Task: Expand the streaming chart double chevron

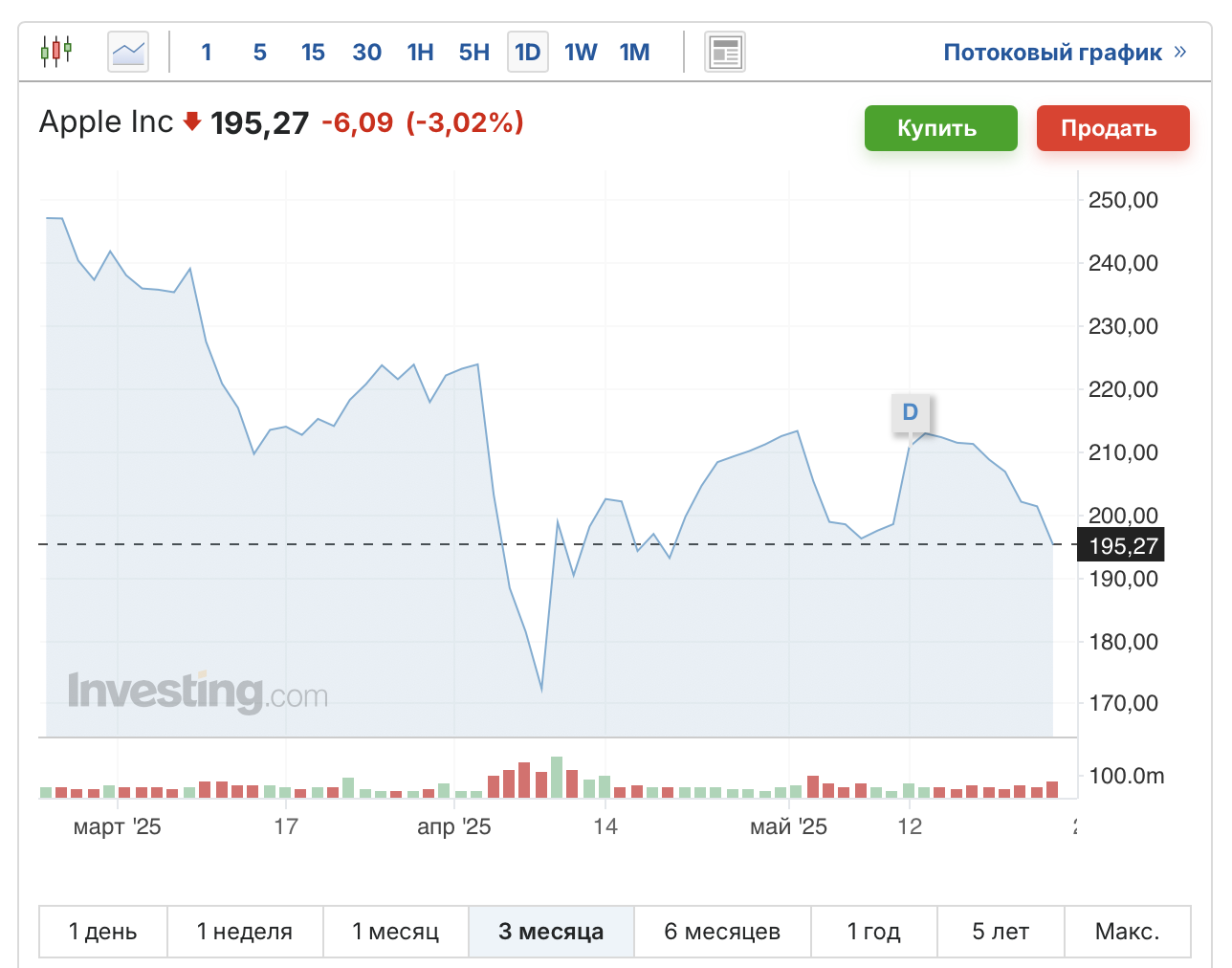Action: click(1180, 52)
